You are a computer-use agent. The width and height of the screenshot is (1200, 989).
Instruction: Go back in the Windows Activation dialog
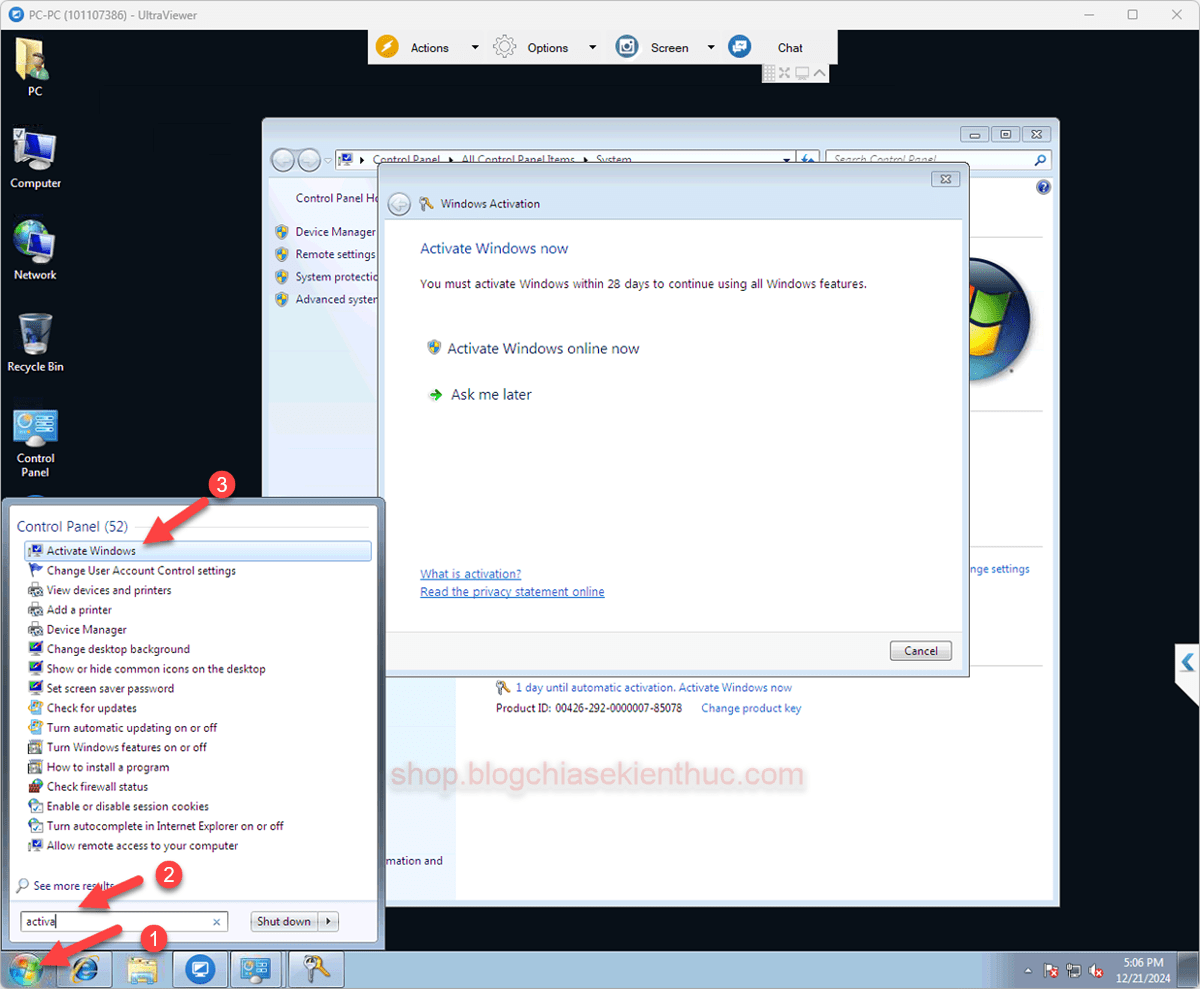(x=399, y=204)
